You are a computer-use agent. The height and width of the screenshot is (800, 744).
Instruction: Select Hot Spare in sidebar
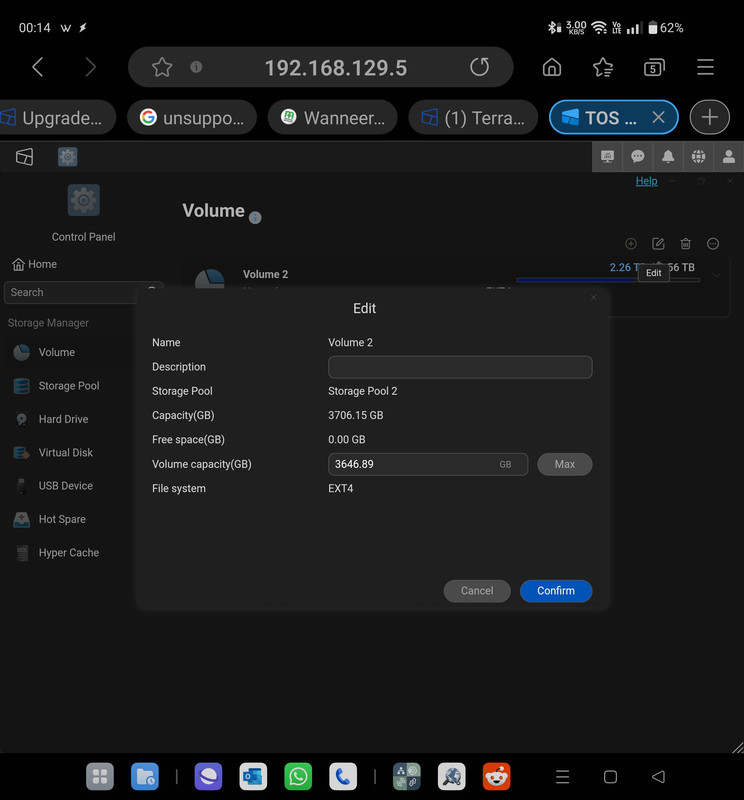(49, 519)
